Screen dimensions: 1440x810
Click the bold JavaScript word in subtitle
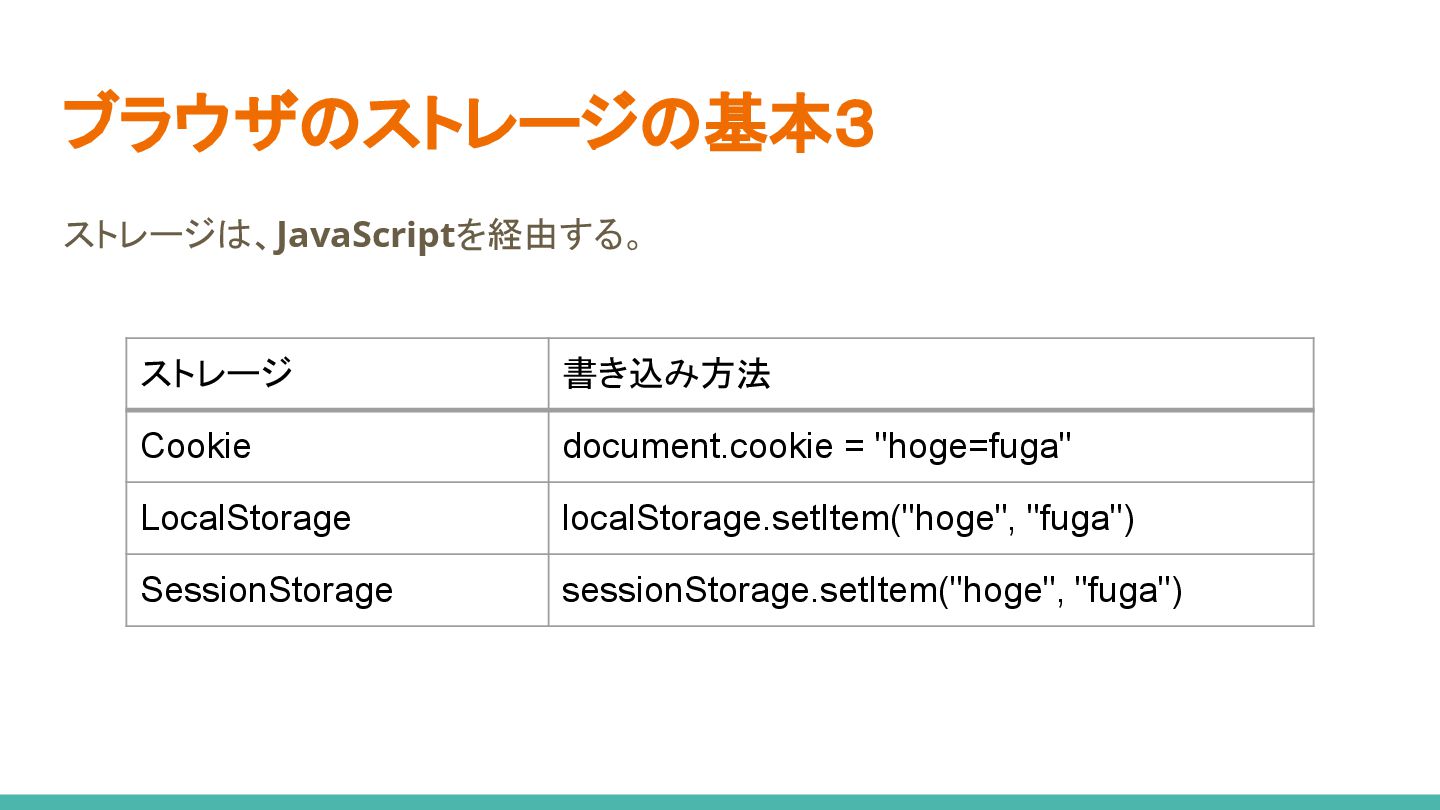pyautogui.click(x=364, y=235)
